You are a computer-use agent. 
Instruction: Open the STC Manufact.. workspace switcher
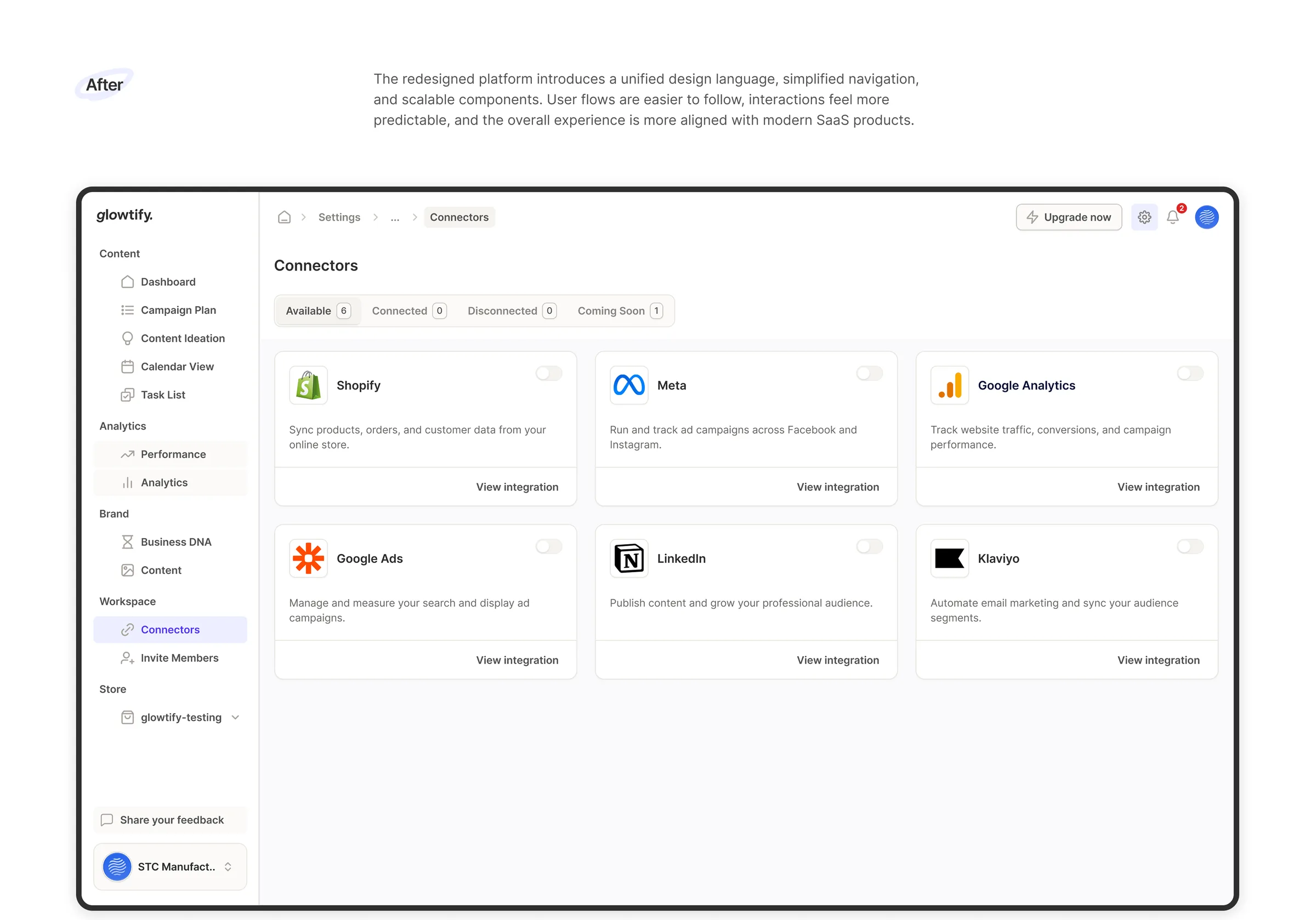tap(170, 867)
